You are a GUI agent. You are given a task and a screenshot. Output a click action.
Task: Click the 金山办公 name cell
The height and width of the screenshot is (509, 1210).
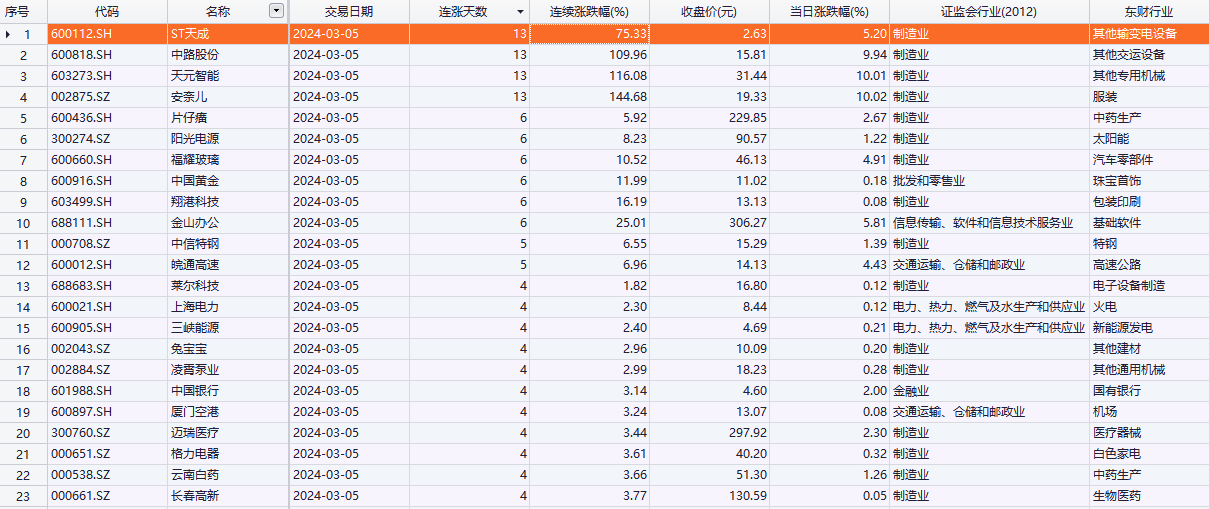click(195, 222)
